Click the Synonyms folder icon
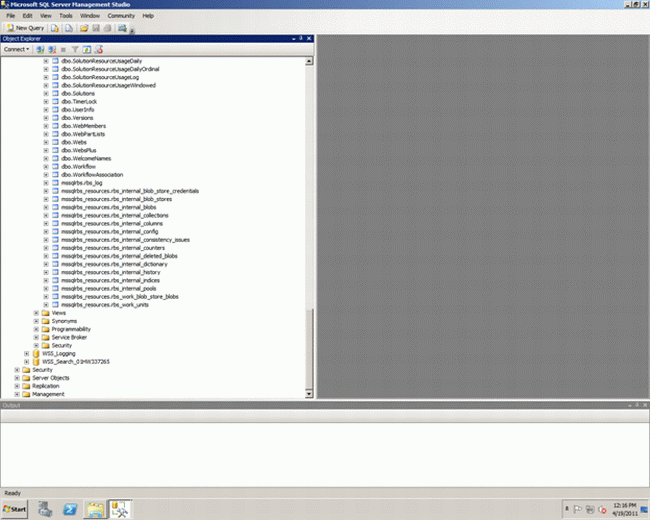 (x=46, y=321)
